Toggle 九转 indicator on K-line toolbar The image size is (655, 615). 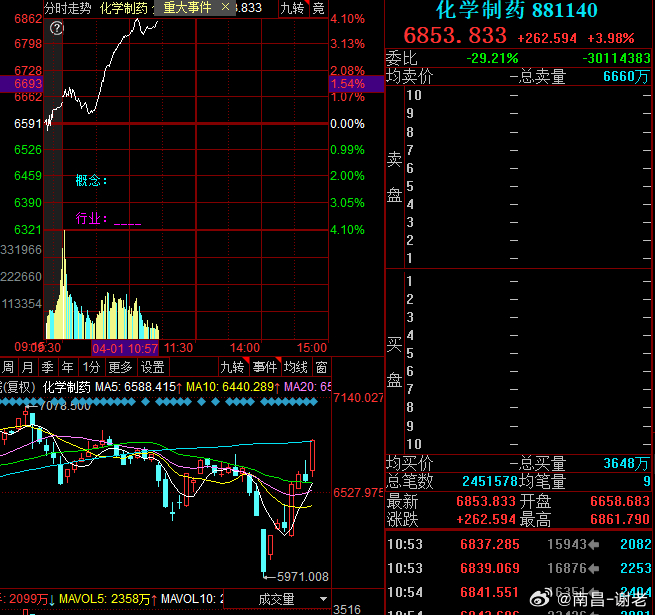[232, 367]
